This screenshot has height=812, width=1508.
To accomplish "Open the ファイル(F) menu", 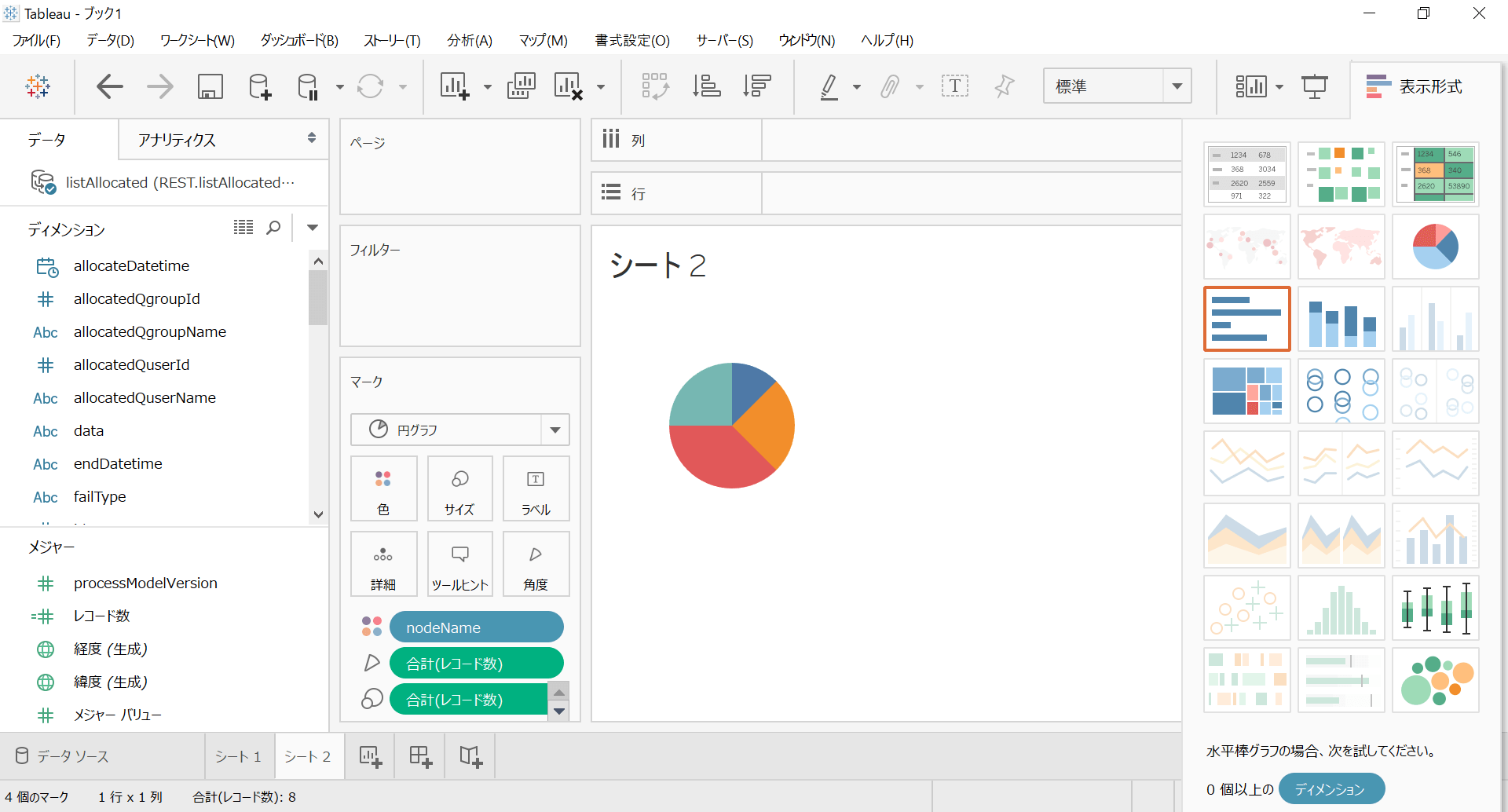I will tap(36, 41).
